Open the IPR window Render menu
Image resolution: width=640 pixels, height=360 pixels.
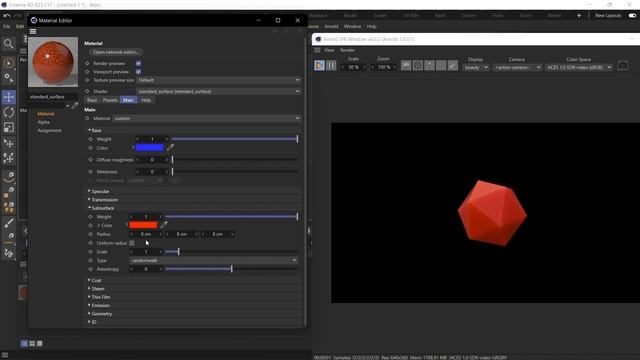[347, 50]
